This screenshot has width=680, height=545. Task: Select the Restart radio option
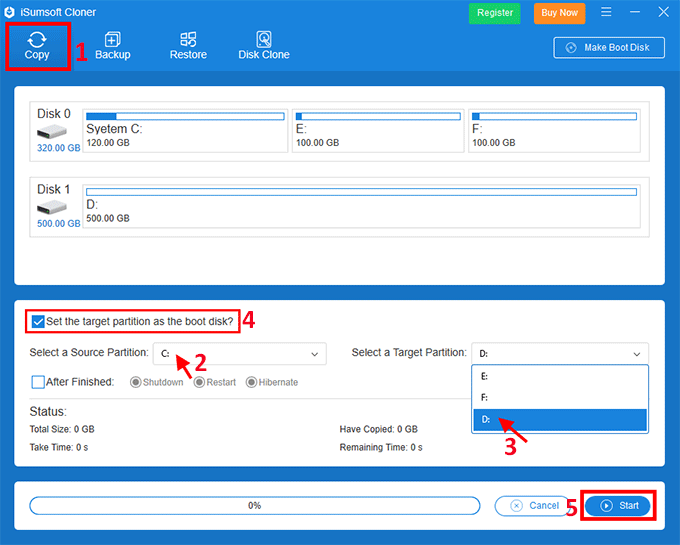(x=199, y=382)
